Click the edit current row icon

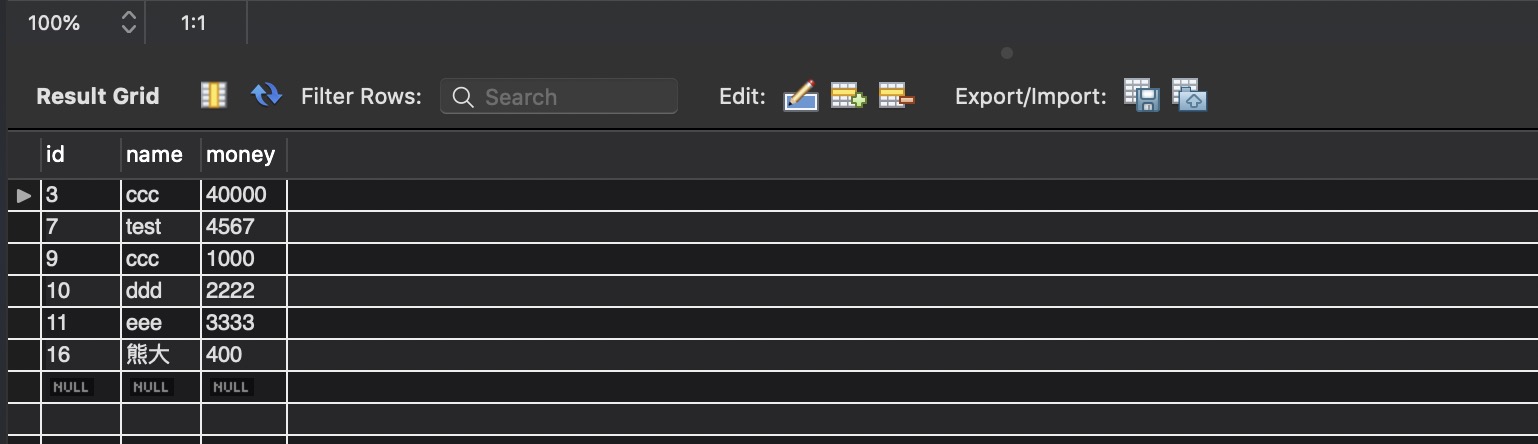click(x=801, y=96)
